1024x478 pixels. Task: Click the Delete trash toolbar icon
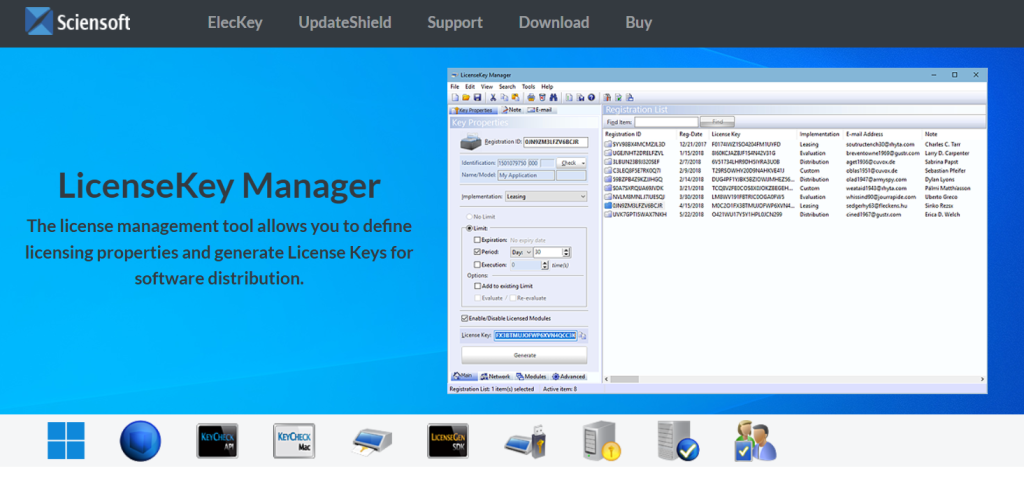pos(542,97)
